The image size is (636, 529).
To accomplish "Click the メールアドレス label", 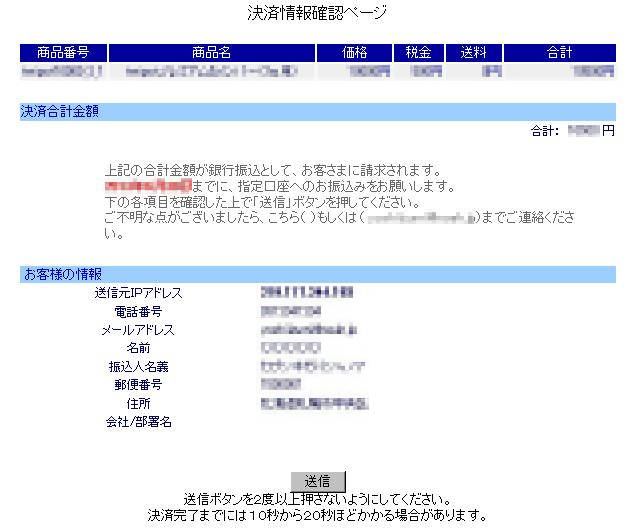I will tap(138, 330).
